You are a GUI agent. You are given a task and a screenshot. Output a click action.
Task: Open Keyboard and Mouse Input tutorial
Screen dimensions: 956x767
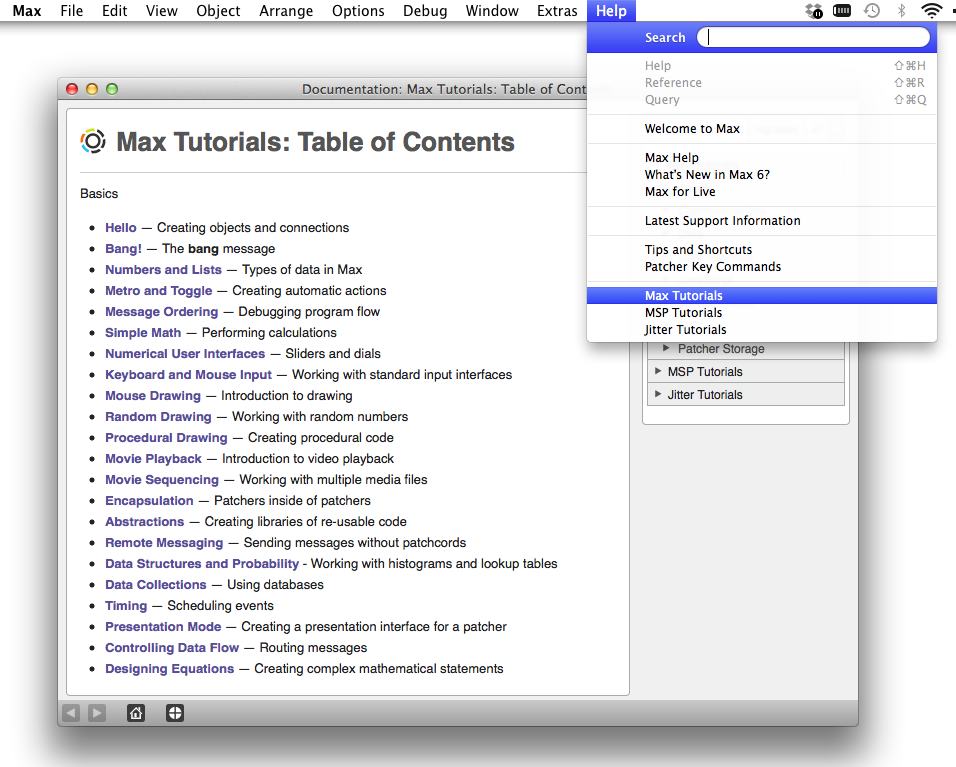[188, 375]
